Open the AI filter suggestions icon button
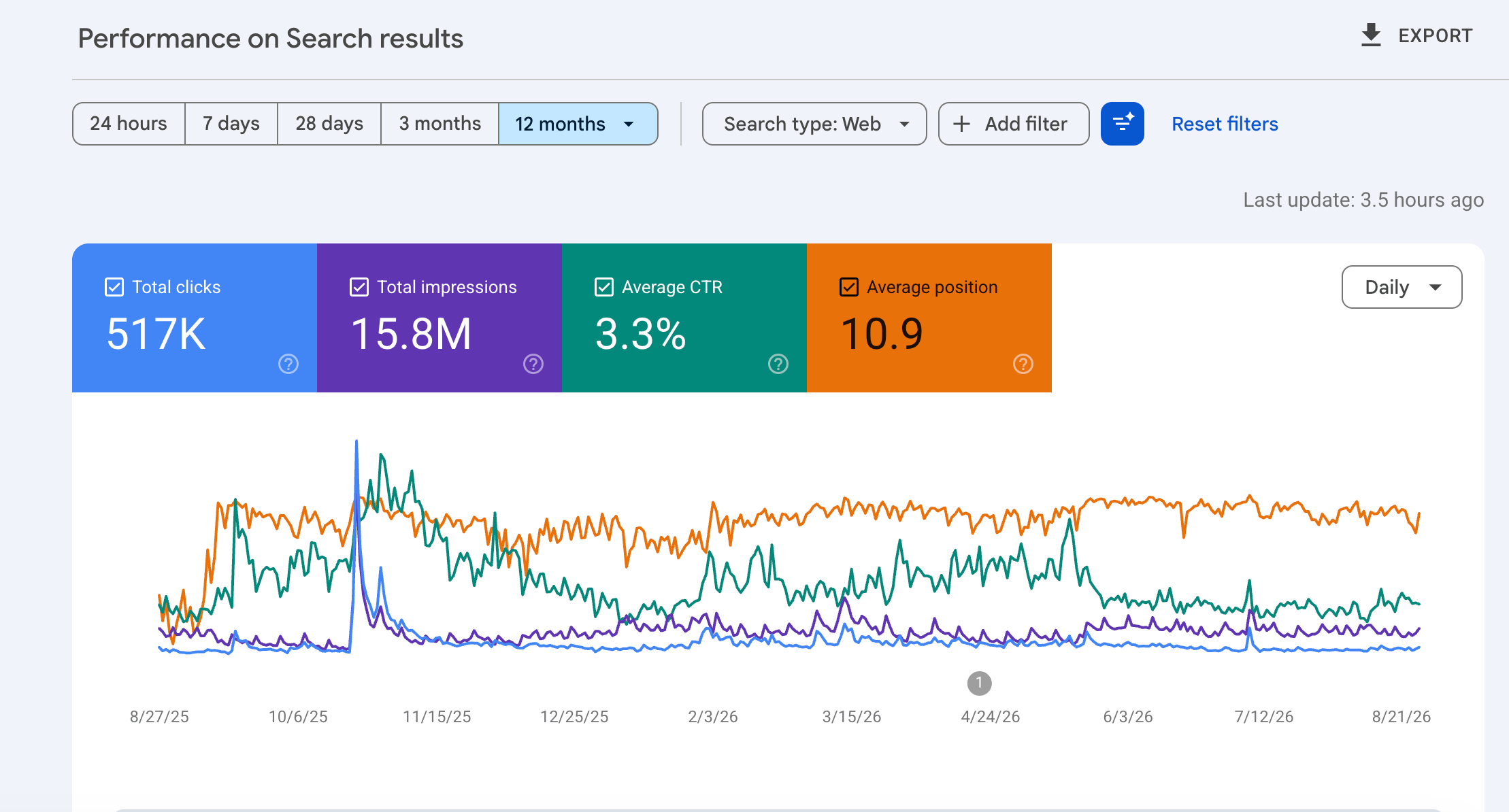The image size is (1509, 812). 1123,124
